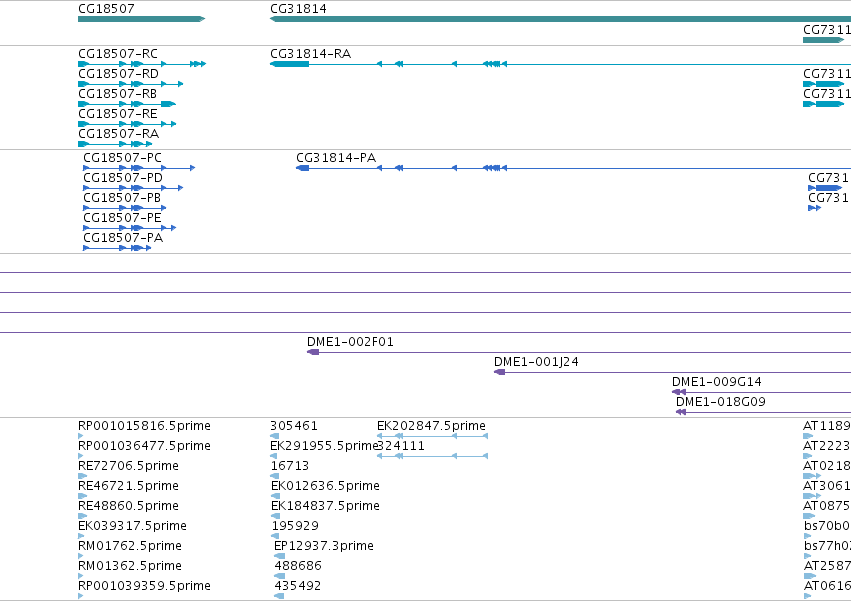Click the DME1-002F01 label

coord(350,342)
